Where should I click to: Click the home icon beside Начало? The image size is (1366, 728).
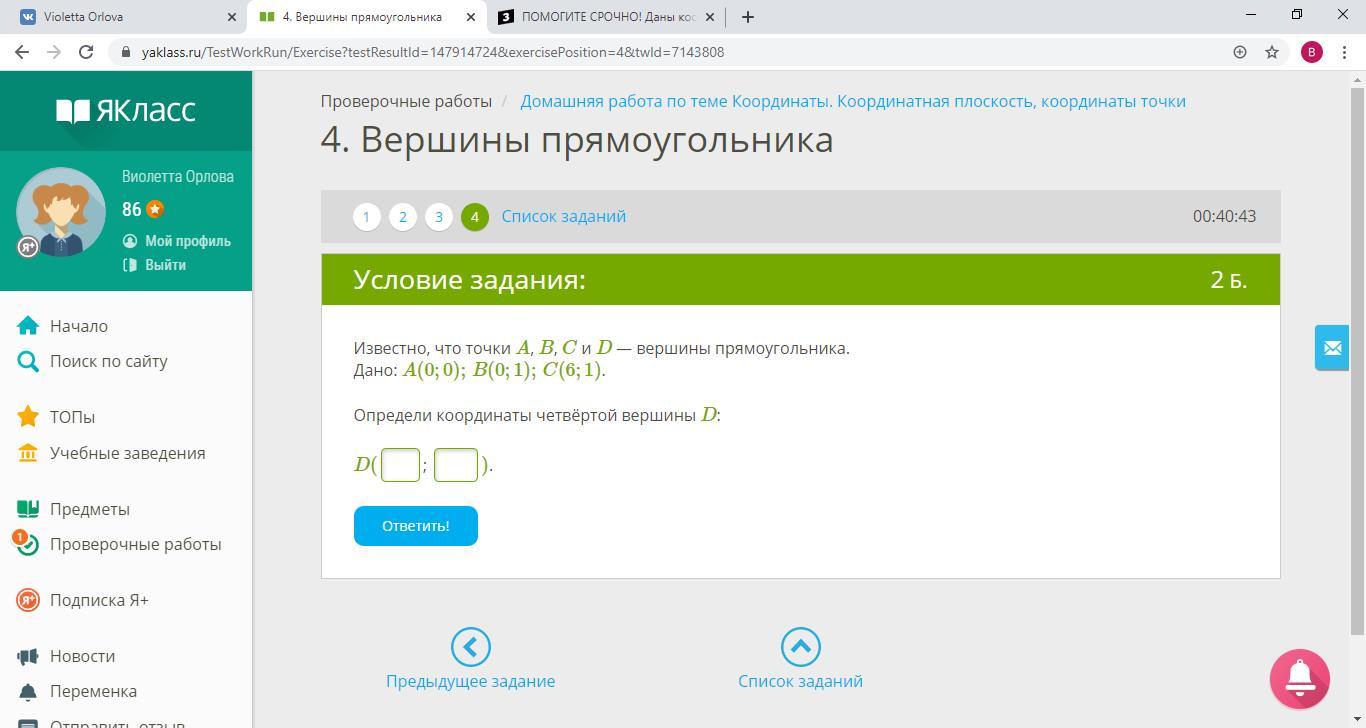coord(28,326)
